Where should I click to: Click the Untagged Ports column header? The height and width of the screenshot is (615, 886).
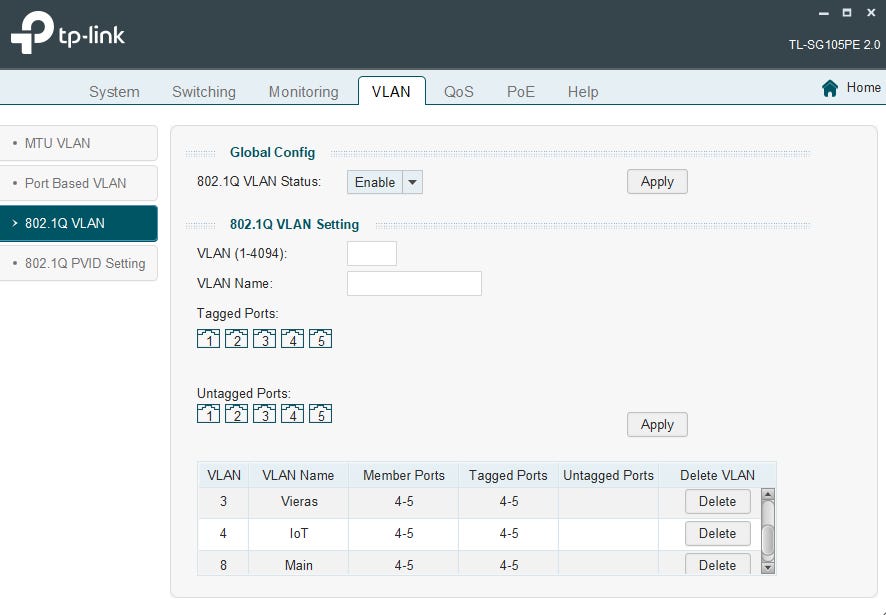click(608, 475)
